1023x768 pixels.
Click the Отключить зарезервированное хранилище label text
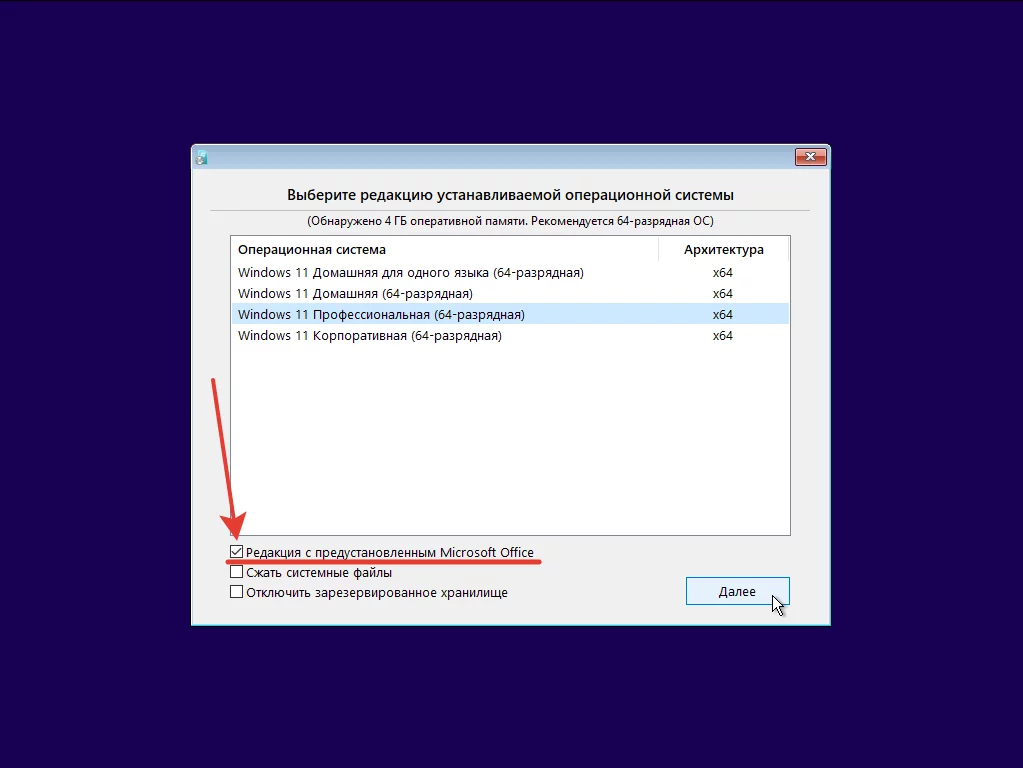[376, 593]
